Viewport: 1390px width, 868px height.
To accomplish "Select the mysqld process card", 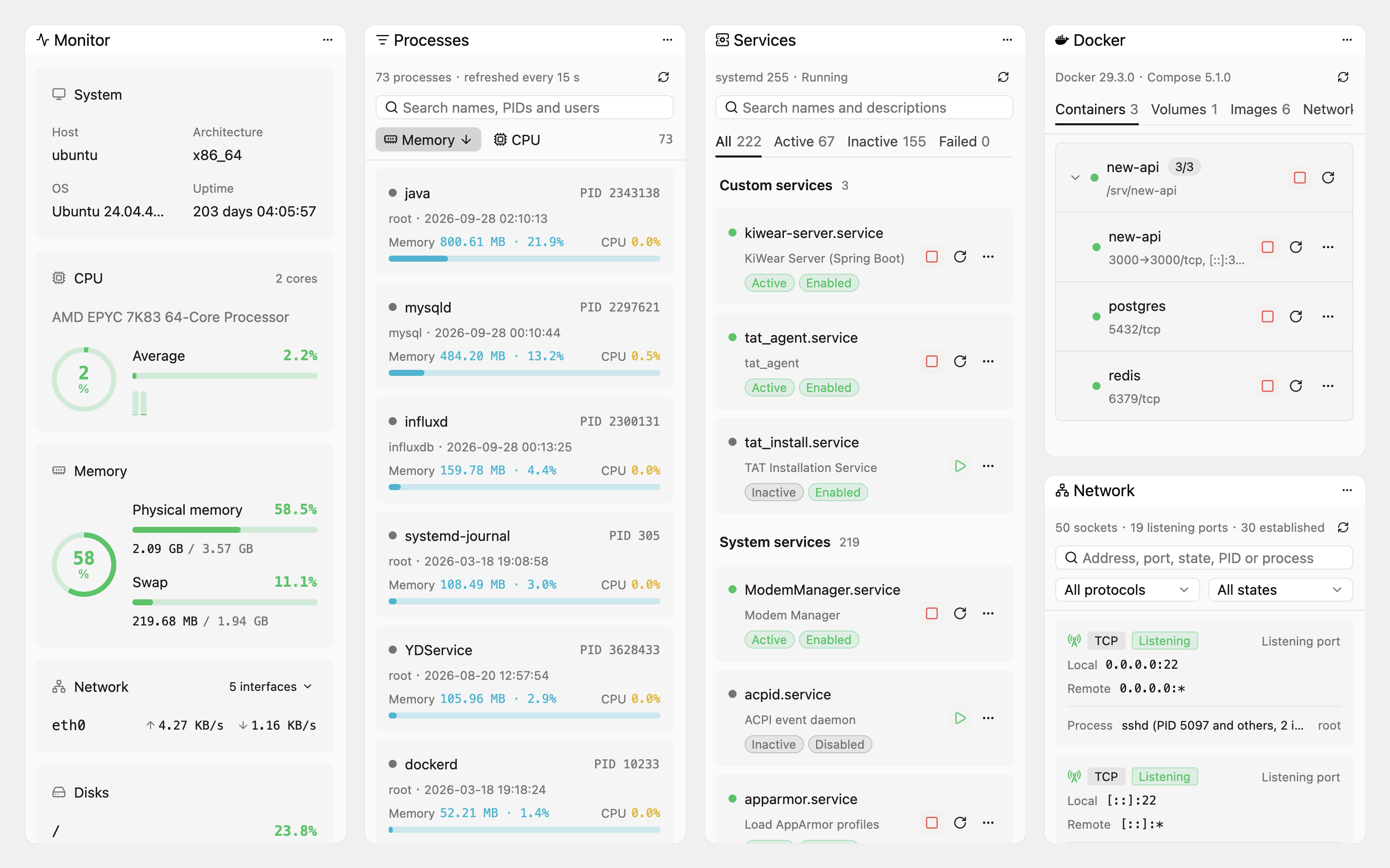I will pyautogui.click(x=524, y=337).
